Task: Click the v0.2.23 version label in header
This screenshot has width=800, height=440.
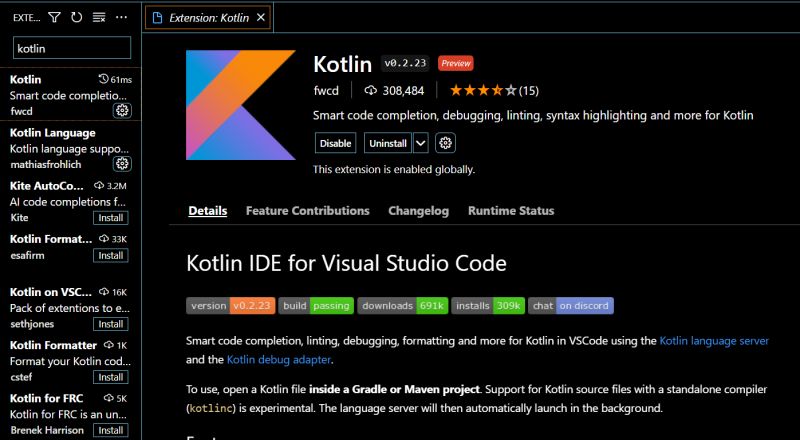Action: (x=405, y=63)
